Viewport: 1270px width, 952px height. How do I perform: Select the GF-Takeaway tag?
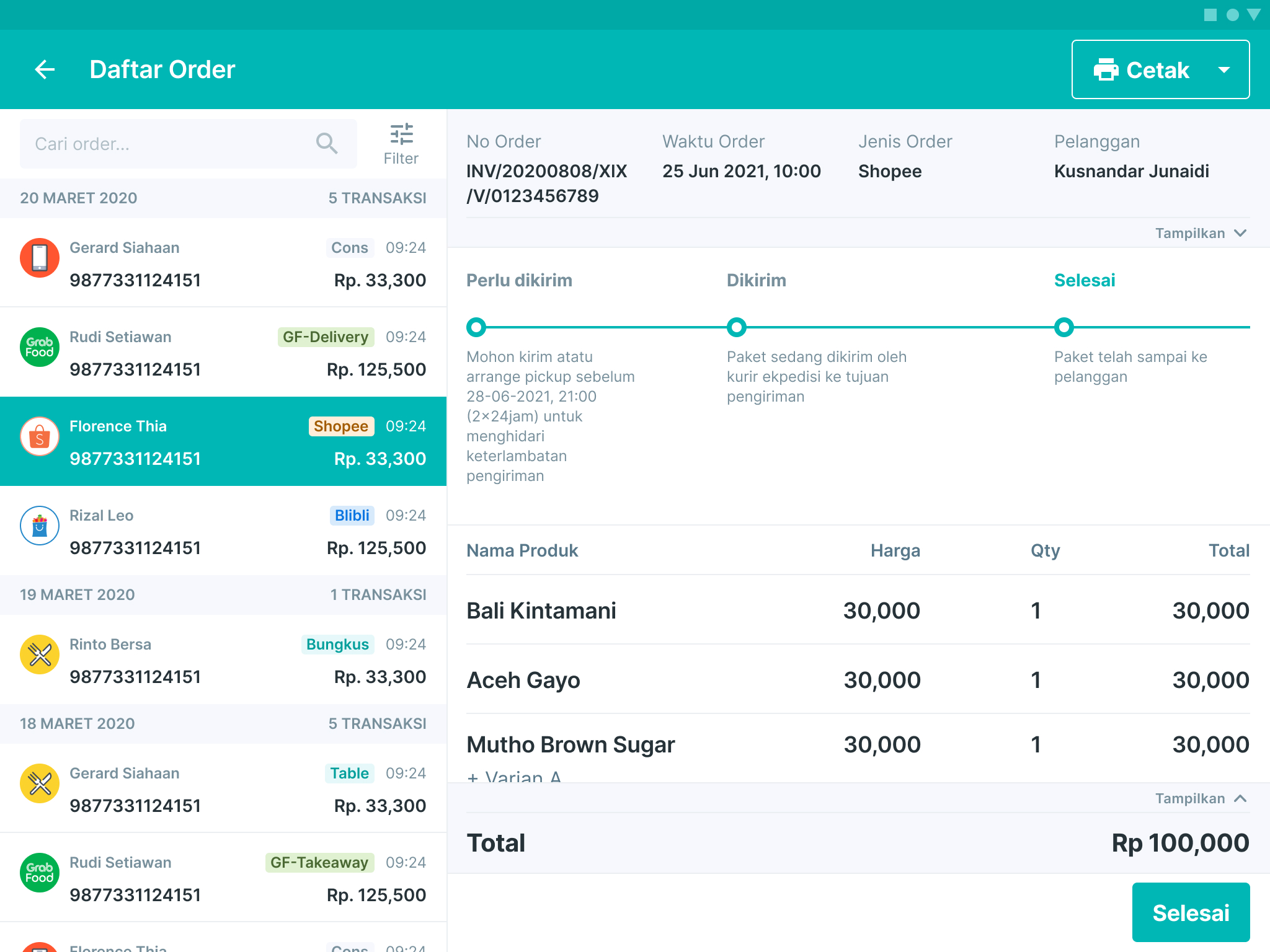click(x=319, y=863)
